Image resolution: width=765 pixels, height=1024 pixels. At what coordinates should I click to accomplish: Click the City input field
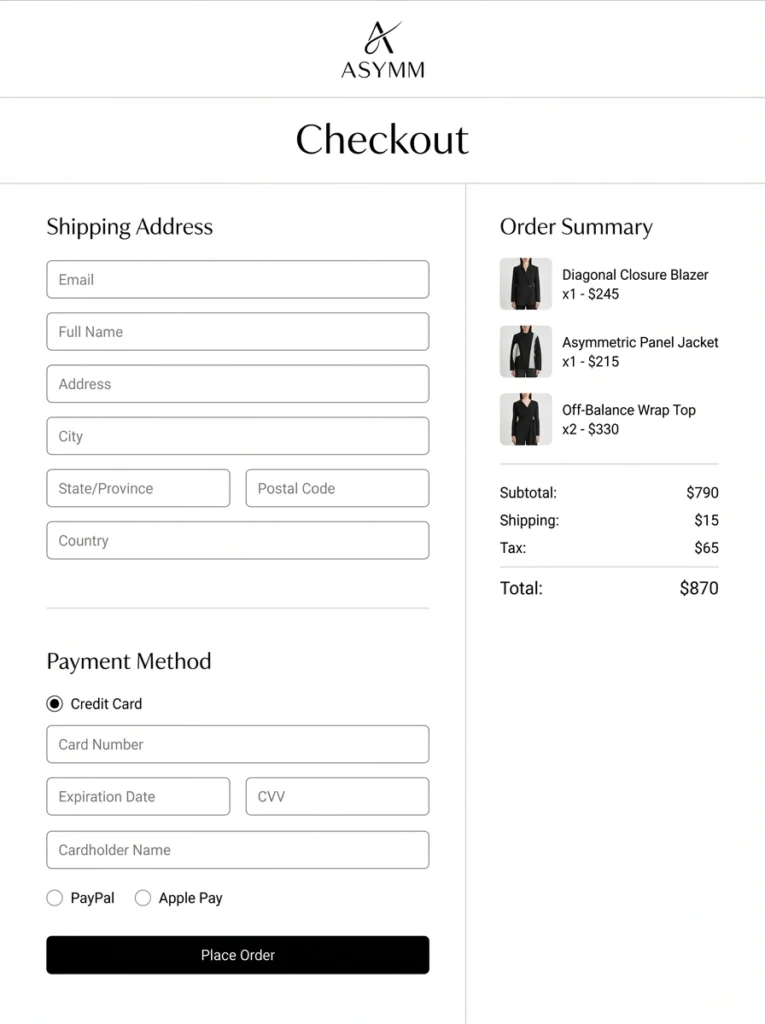(237, 436)
